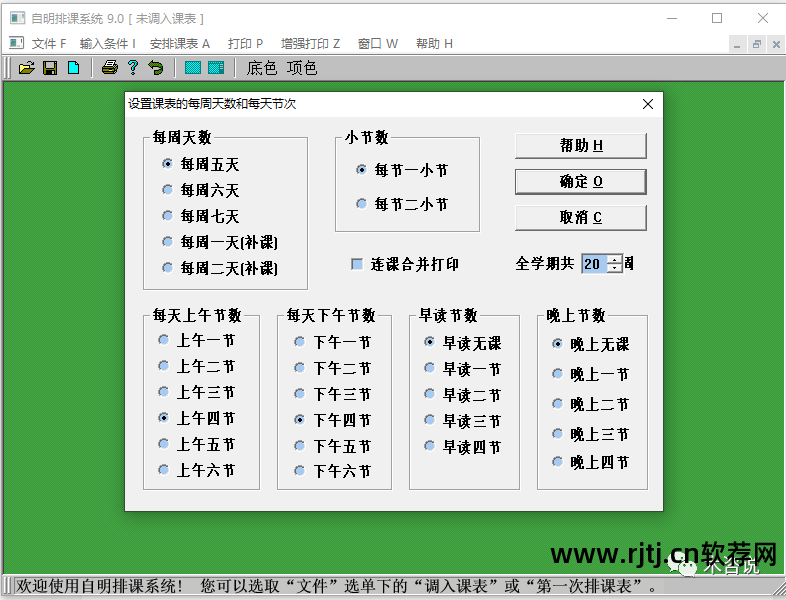Select 晚上无课 radio option
The image size is (786, 600).
[x=591, y=344]
